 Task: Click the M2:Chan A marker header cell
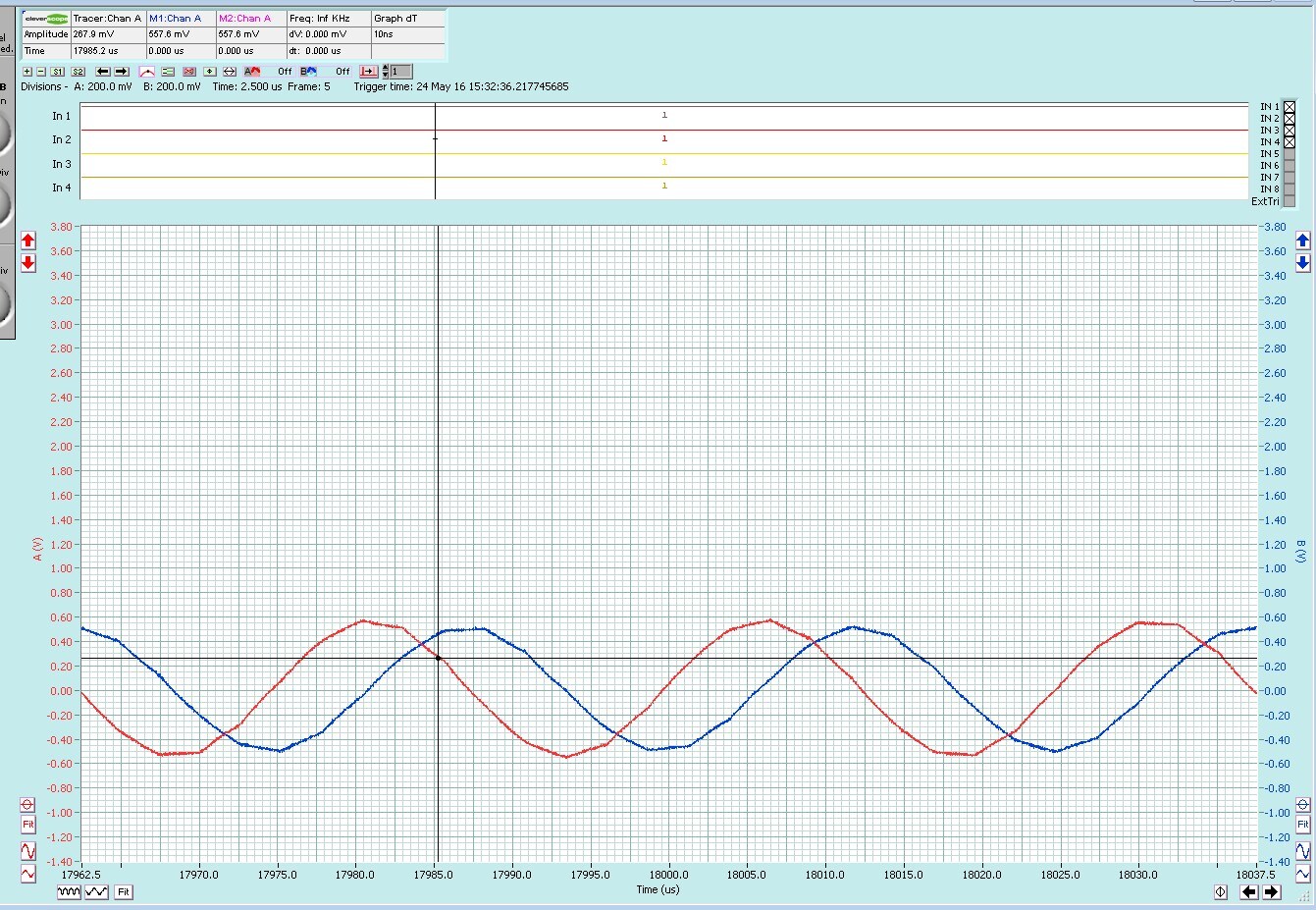pyautogui.click(x=251, y=19)
